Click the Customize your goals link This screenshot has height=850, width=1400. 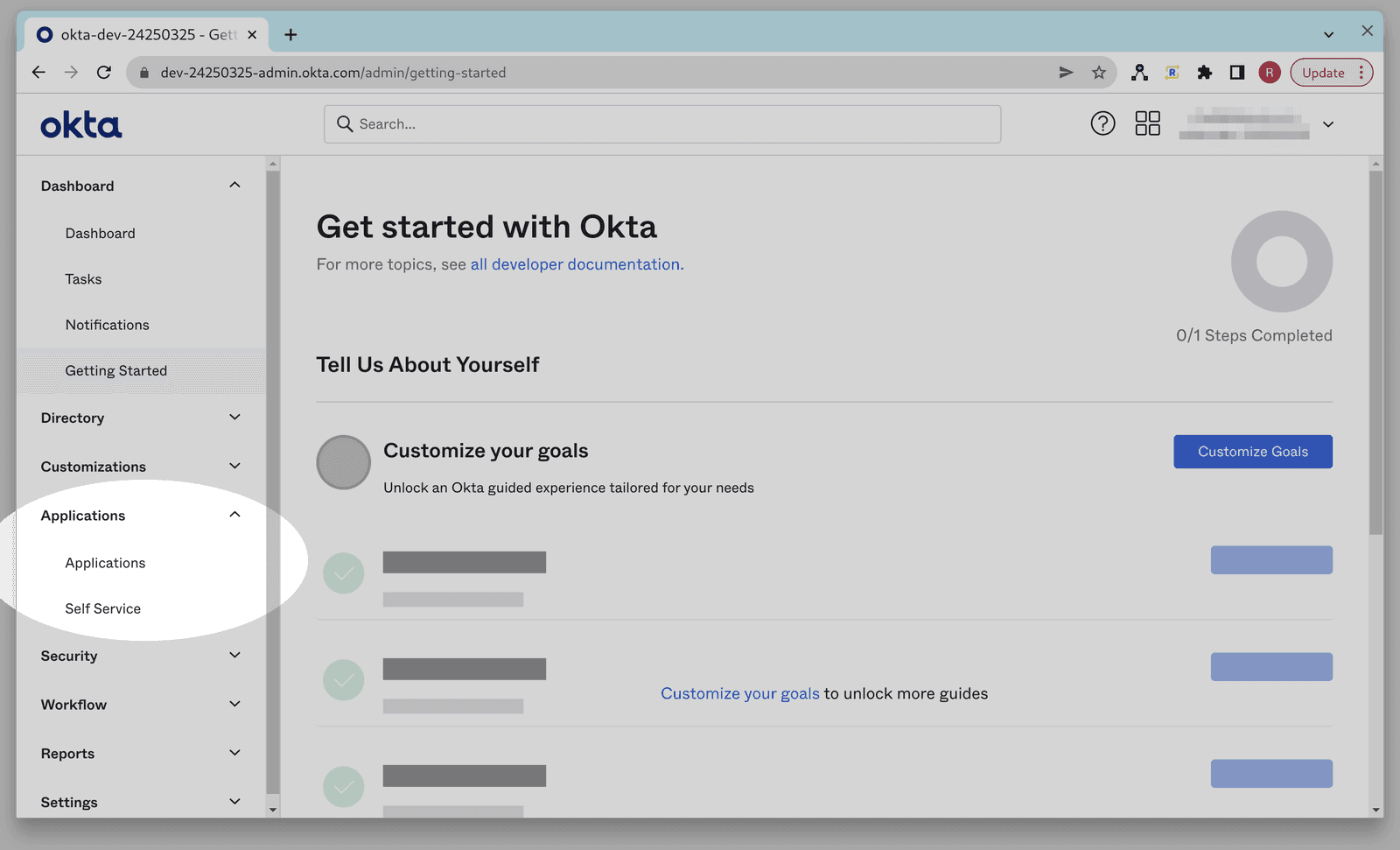pyautogui.click(x=740, y=693)
